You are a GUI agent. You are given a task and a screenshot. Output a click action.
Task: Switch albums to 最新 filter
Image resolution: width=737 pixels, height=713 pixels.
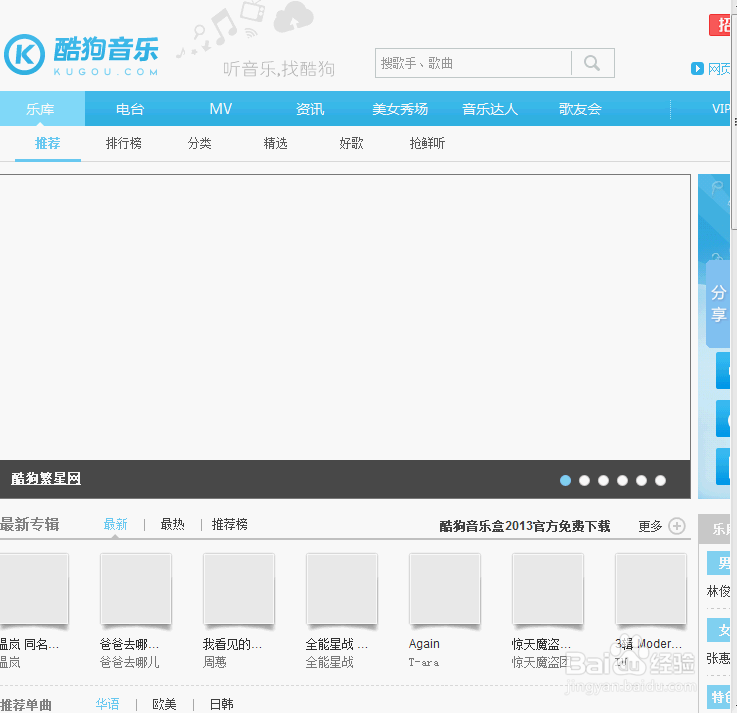coord(115,524)
